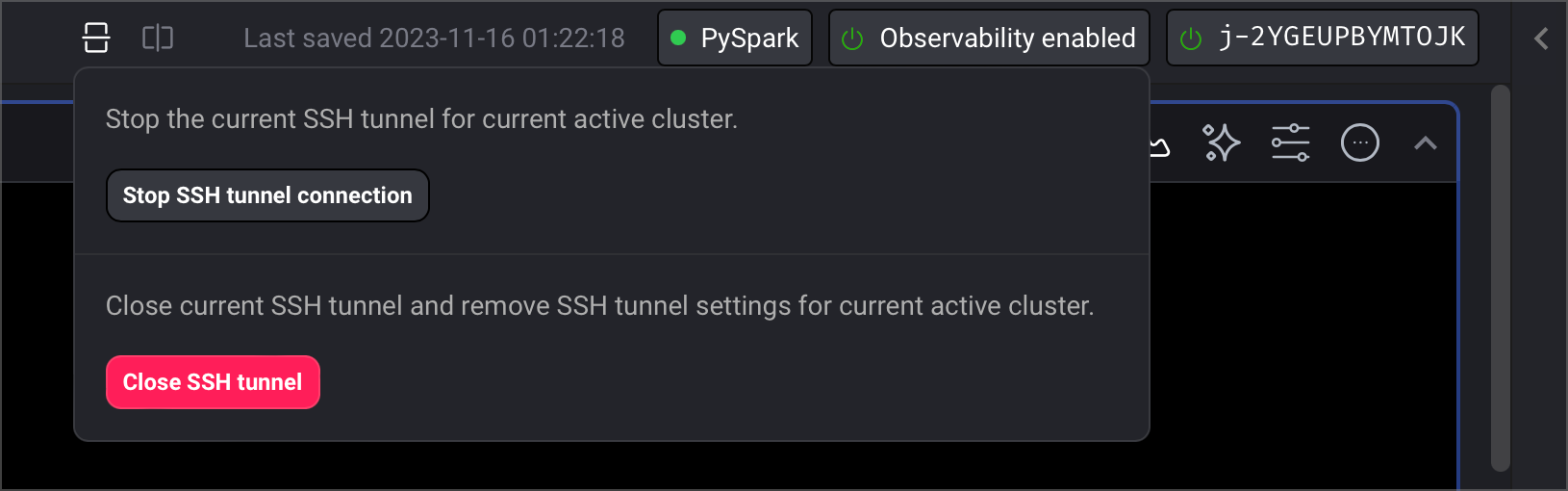Click the Stop SSH tunnel description text
Image resolution: width=1568 pixels, height=491 pixels.
[421, 119]
